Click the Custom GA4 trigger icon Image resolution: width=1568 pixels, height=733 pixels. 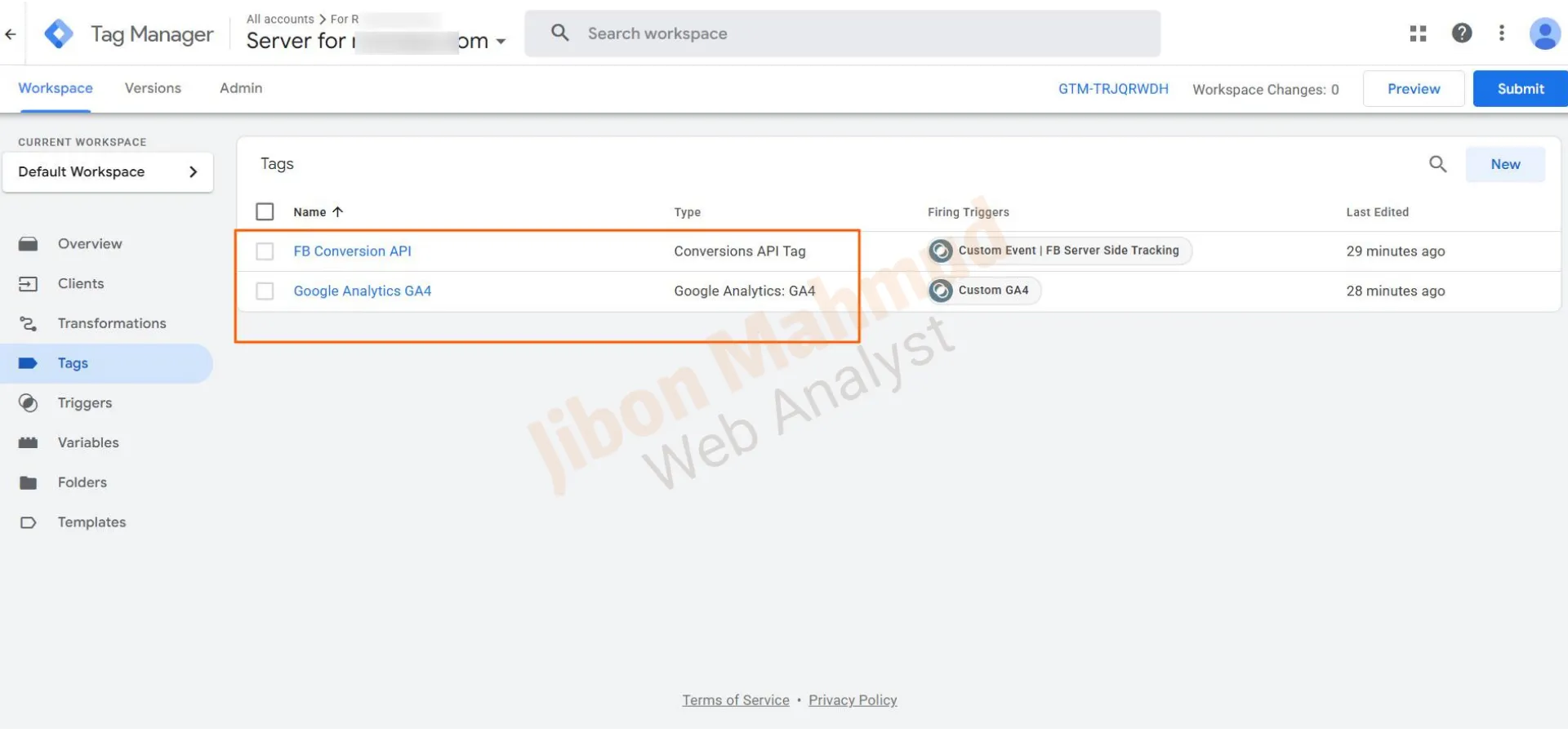click(x=941, y=291)
